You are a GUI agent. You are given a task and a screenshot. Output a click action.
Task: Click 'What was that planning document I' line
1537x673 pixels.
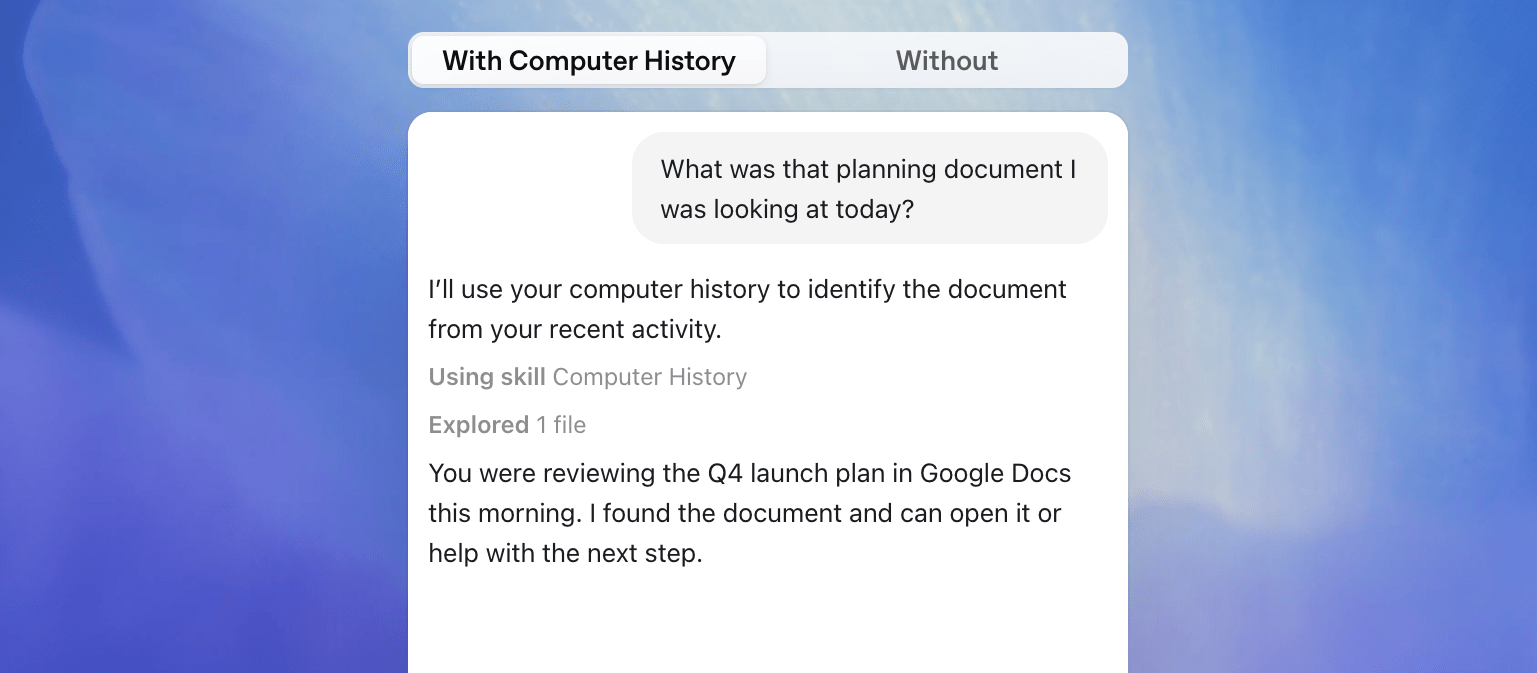[869, 169]
